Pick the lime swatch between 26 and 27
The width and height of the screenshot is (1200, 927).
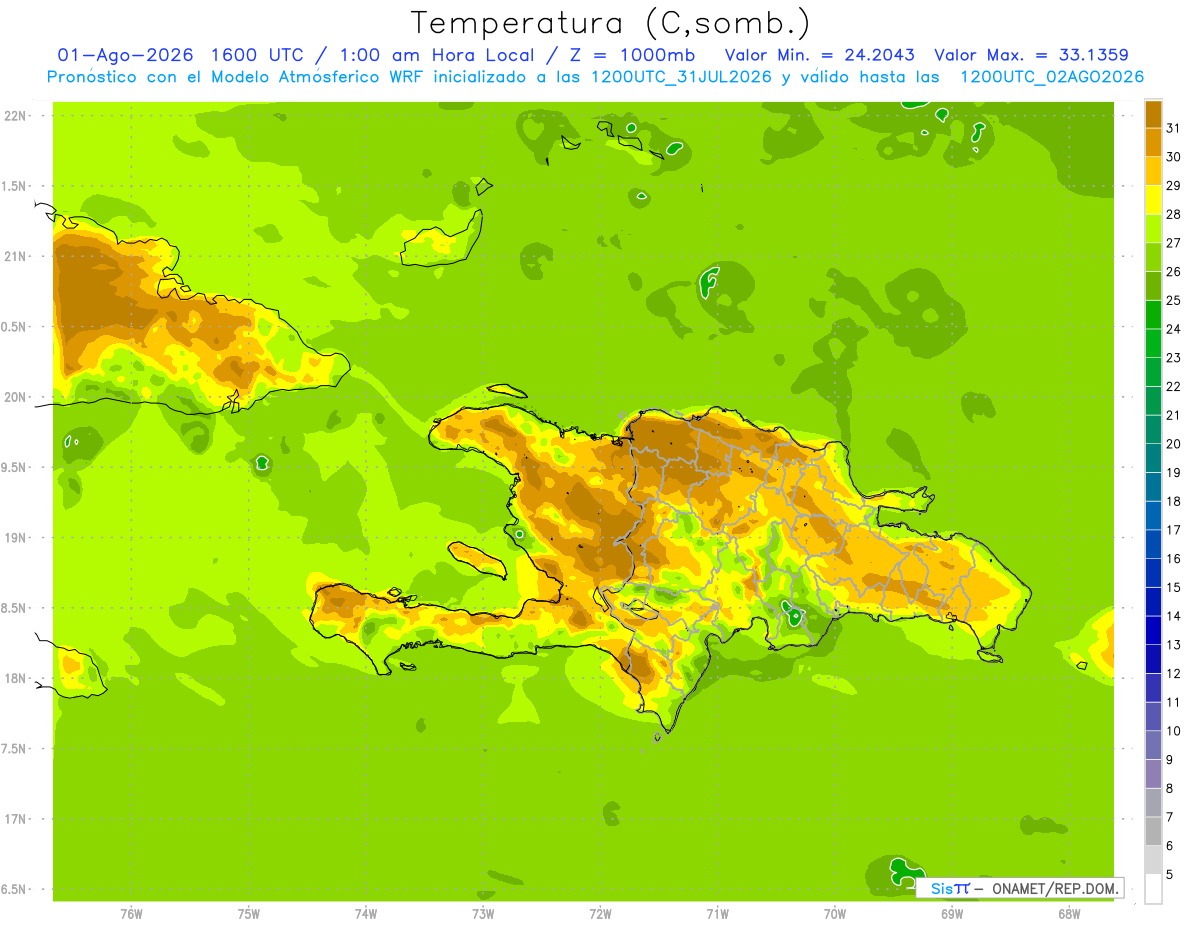tap(1153, 257)
